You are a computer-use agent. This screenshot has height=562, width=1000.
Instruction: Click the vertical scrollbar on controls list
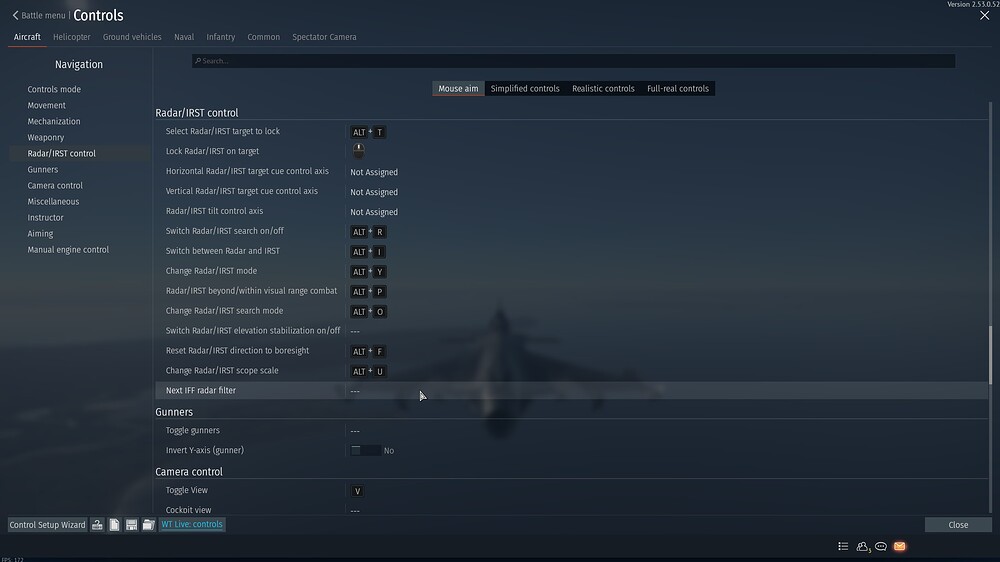point(991,353)
